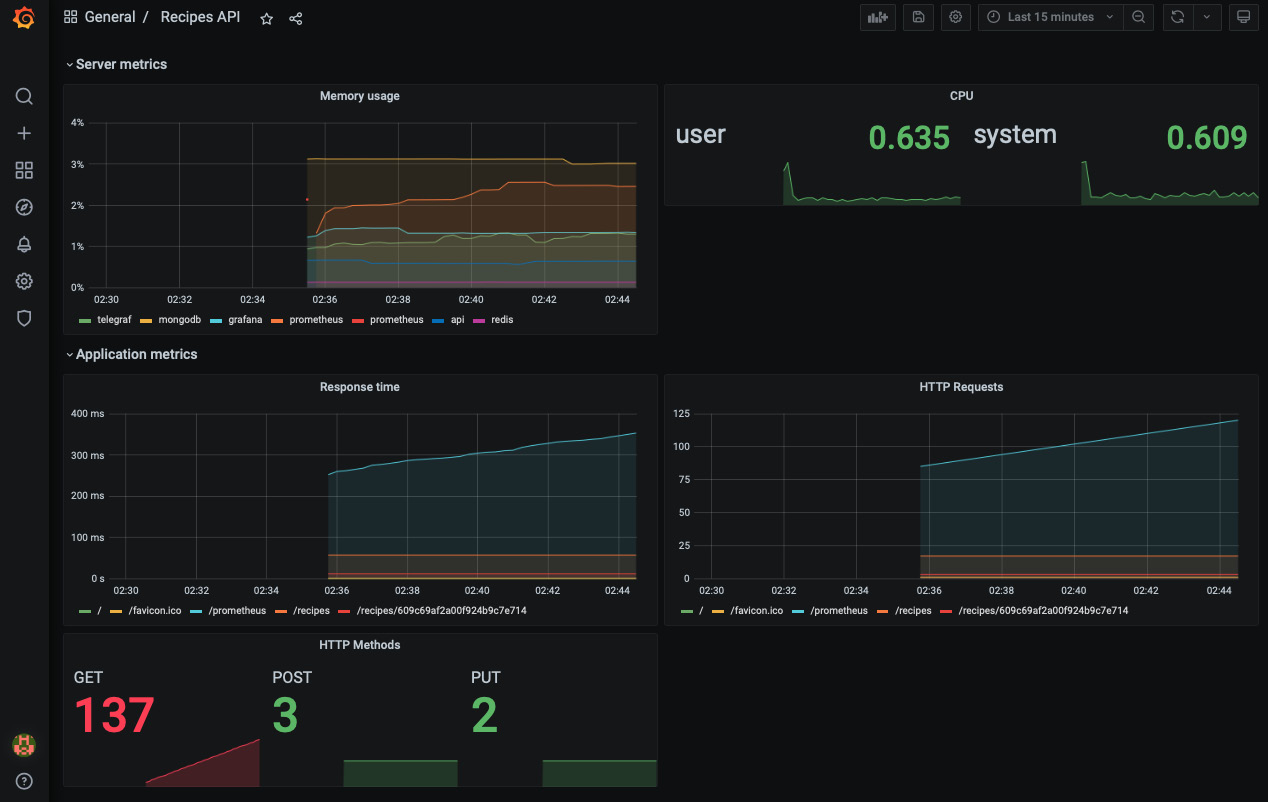The height and width of the screenshot is (802, 1268).
Task: Click the POST 3 stat value
Action: coord(285,716)
